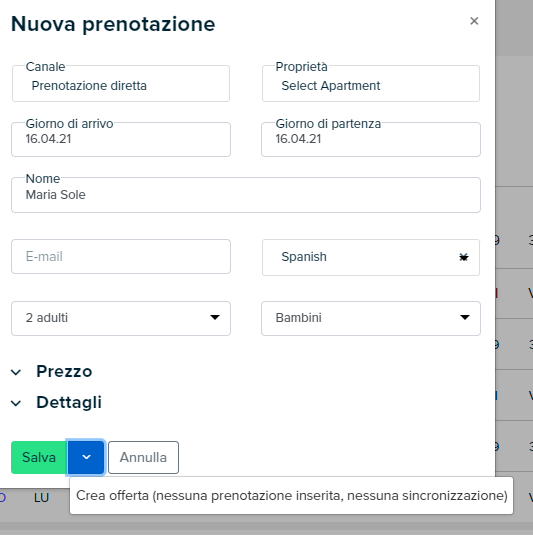
Task: Open the Proprietà Select Apartment dropdown
Action: click(371, 84)
